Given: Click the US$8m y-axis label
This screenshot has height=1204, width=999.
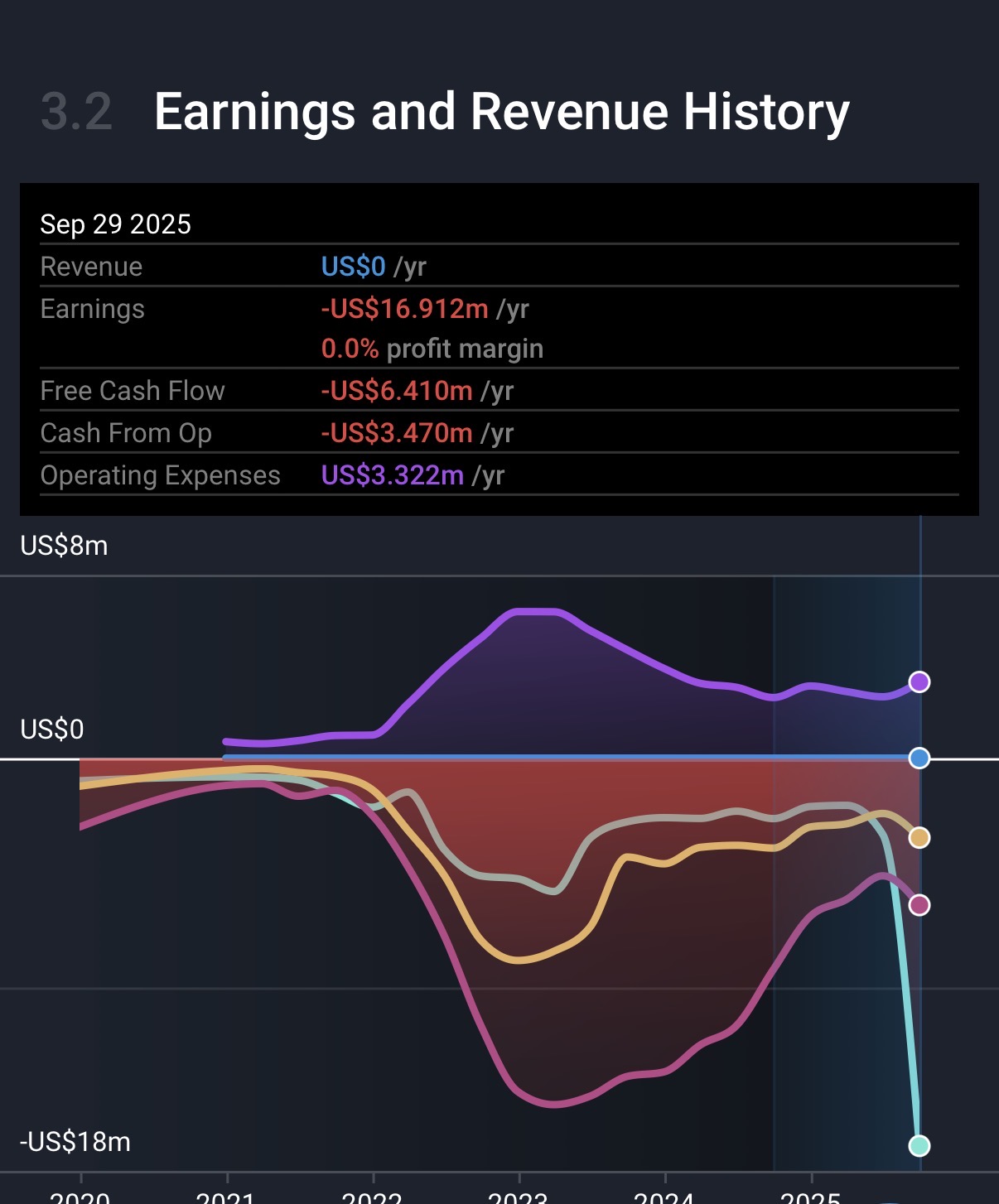Looking at the screenshot, I should 64,546.
